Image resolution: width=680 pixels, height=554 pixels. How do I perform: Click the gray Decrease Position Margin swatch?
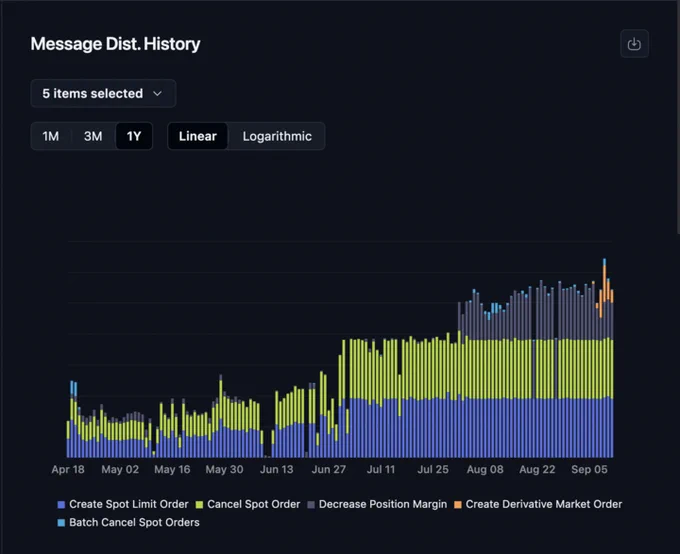(311, 505)
